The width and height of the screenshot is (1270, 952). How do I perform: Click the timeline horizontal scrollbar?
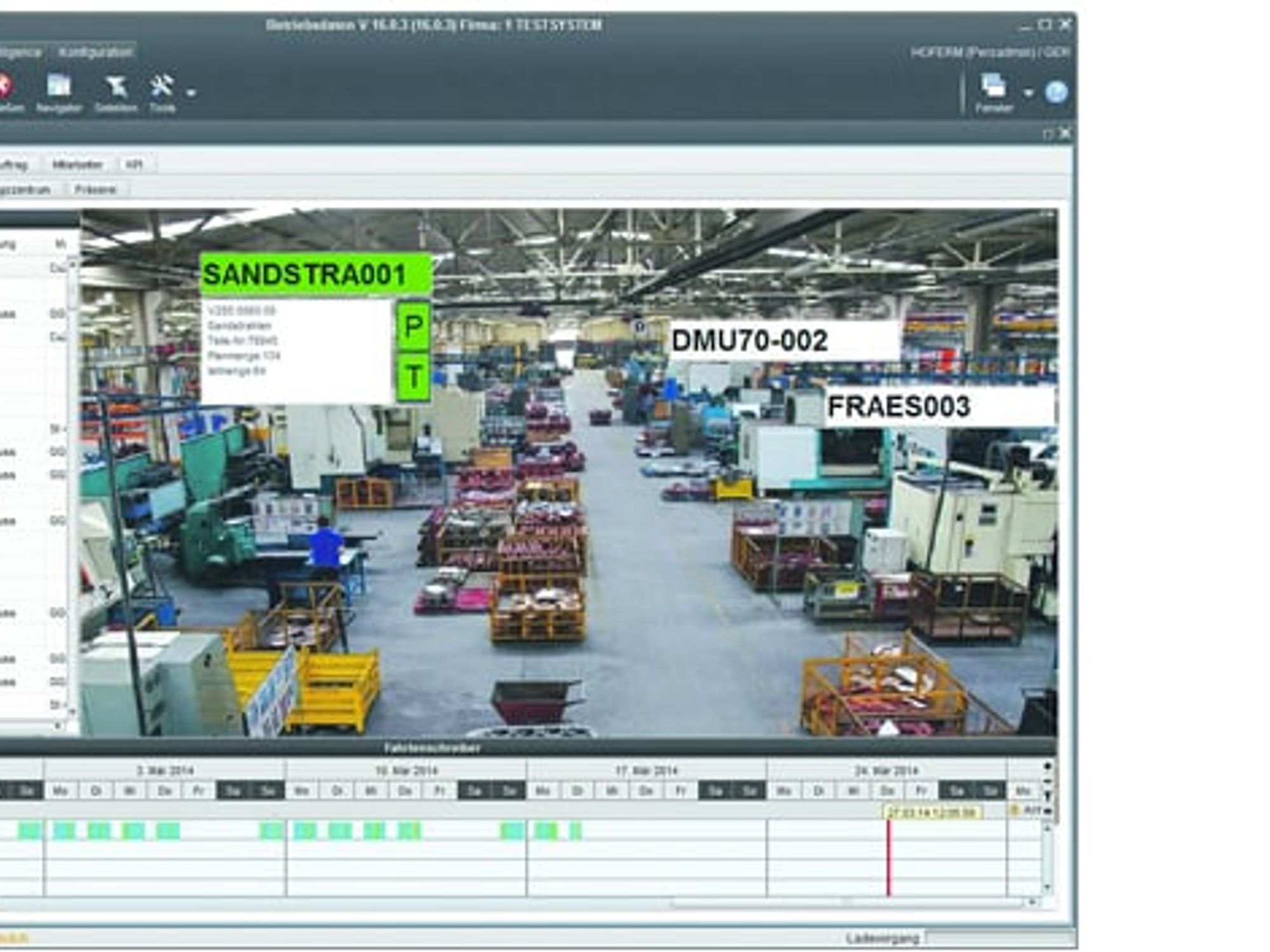coord(848,902)
